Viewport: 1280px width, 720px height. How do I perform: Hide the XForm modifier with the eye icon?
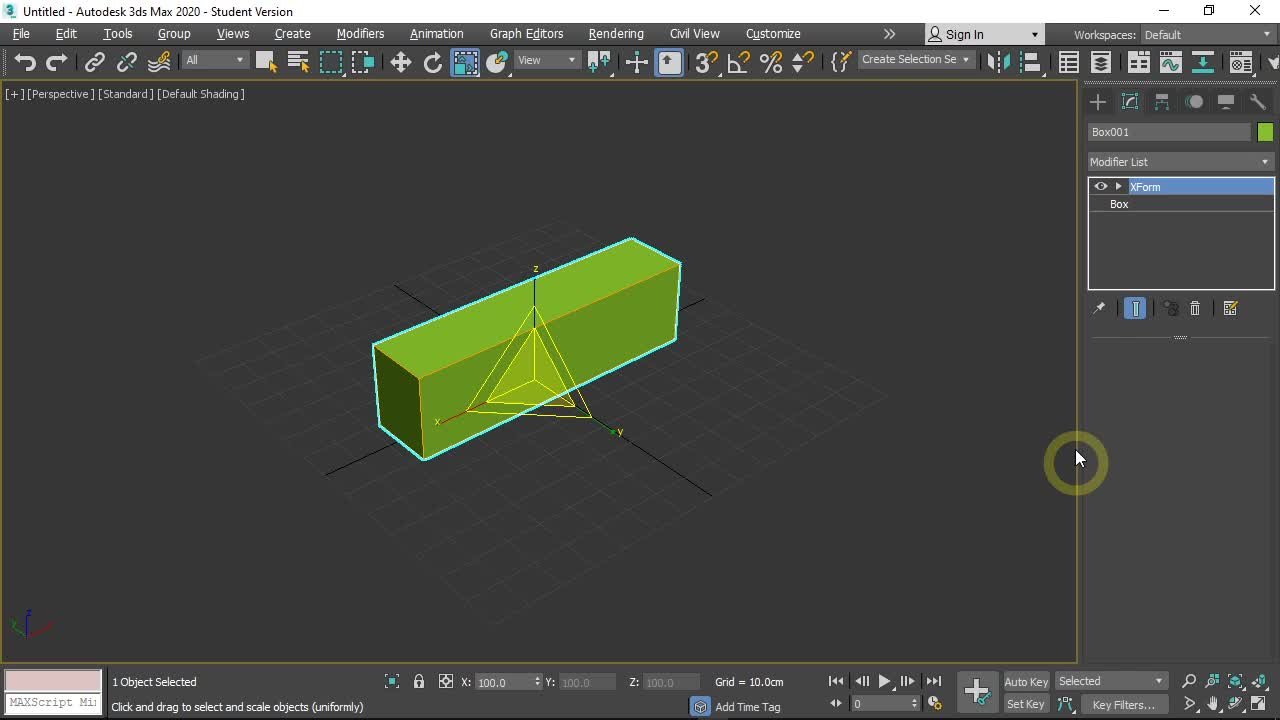click(1100, 187)
